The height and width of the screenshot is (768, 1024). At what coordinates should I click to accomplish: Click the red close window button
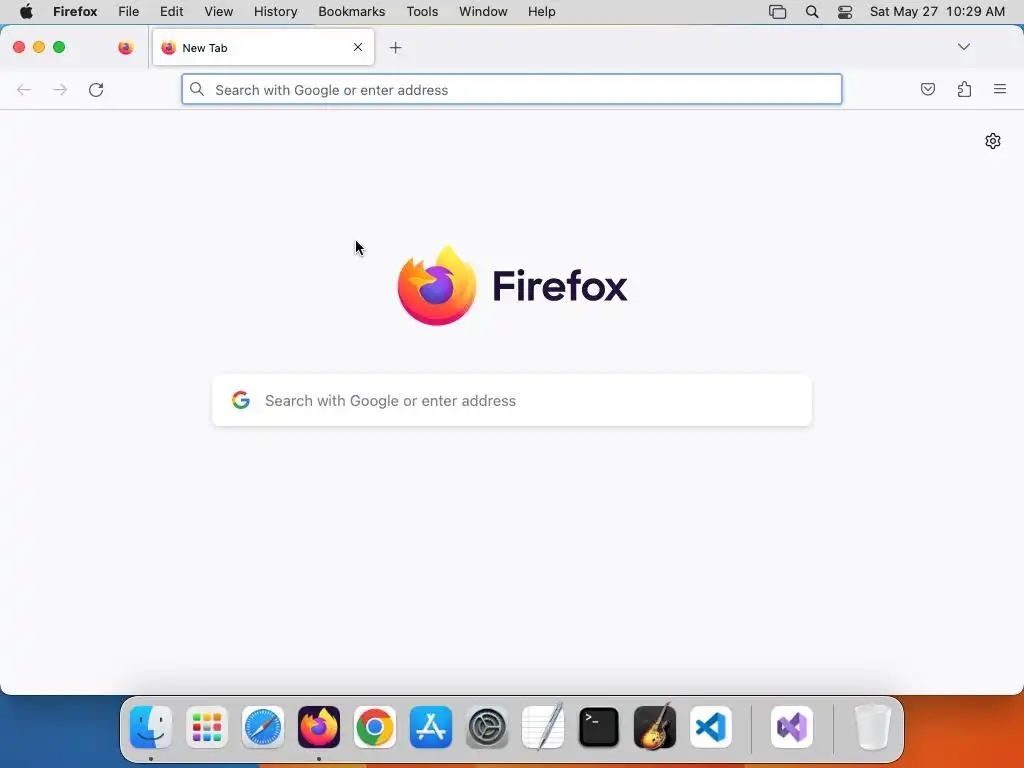tap(19, 47)
